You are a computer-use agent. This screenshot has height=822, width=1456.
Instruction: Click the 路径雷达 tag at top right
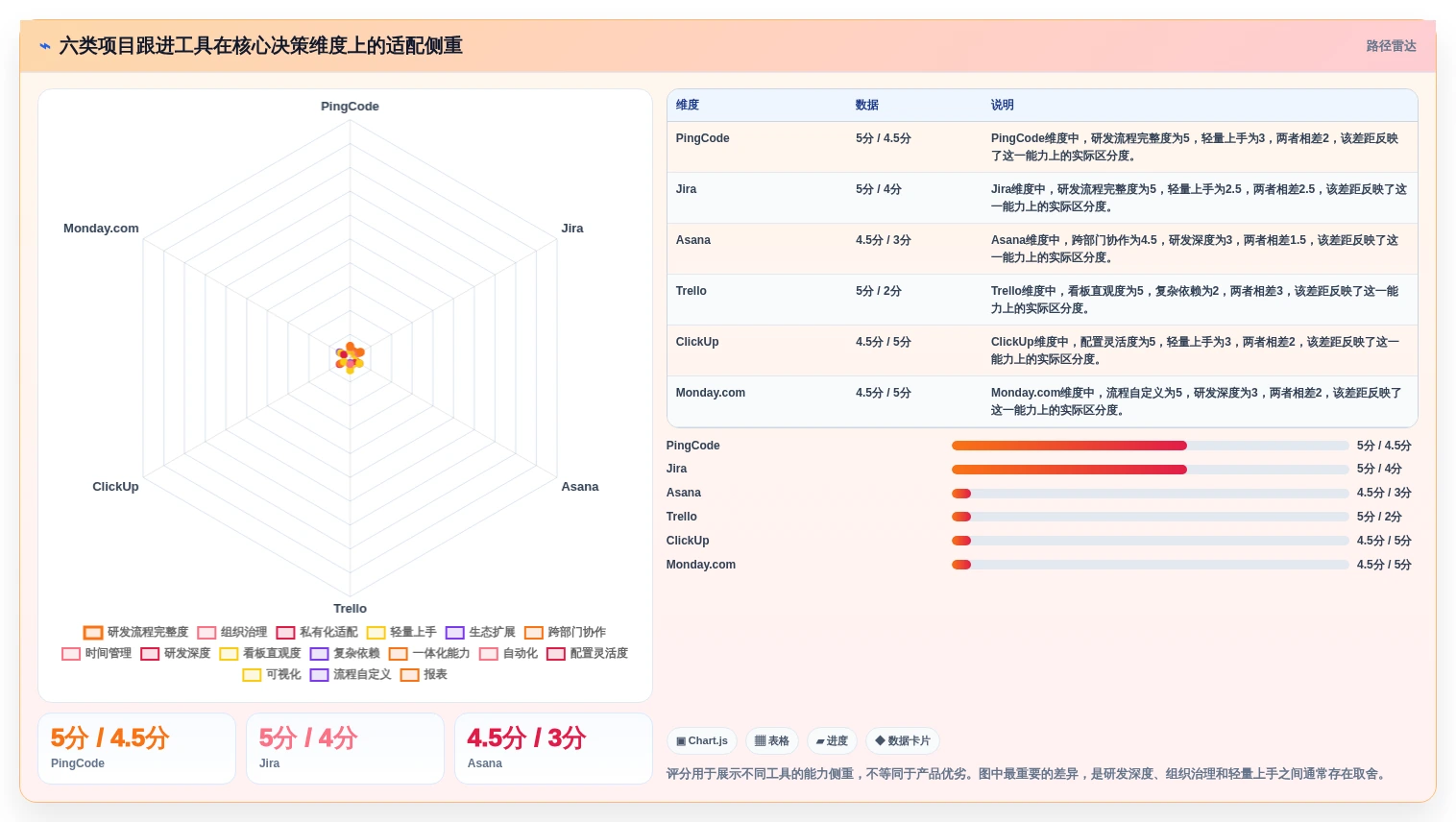(x=1391, y=46)
